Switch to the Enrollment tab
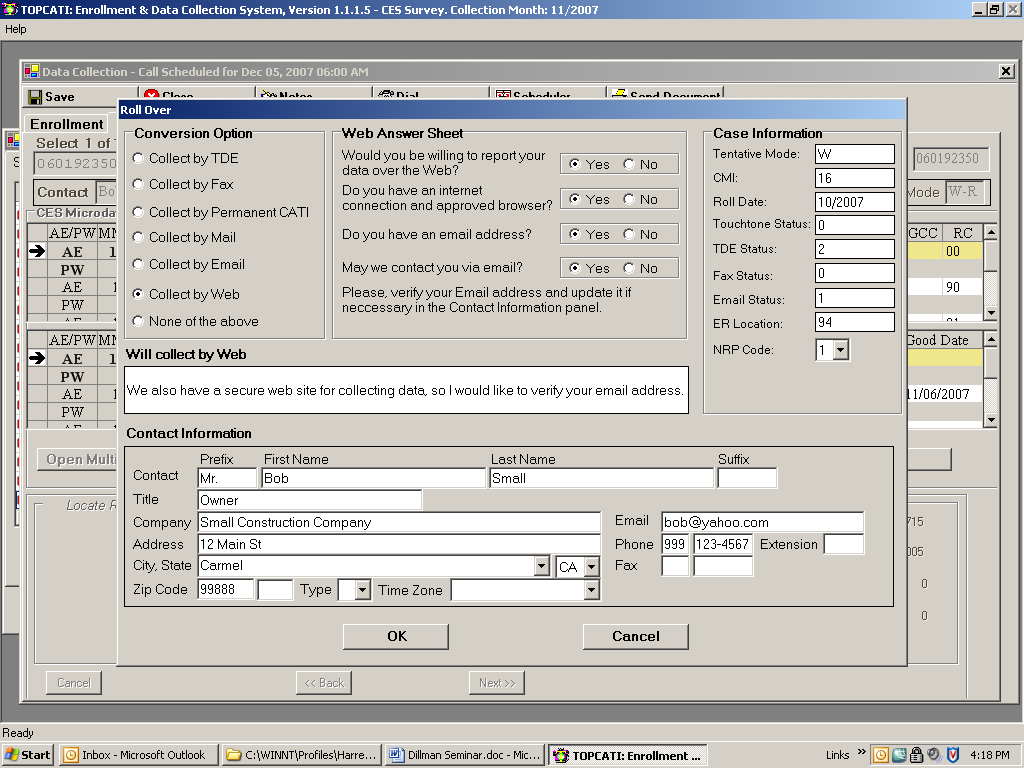The image size is (1024, 768). point(65,124)
